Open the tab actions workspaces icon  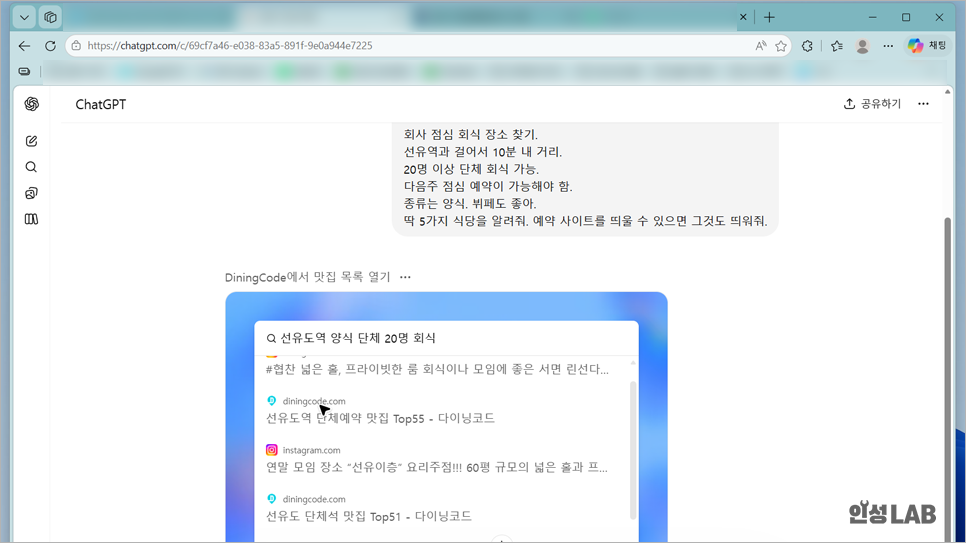pyautogui.click(x=51, y=17)
